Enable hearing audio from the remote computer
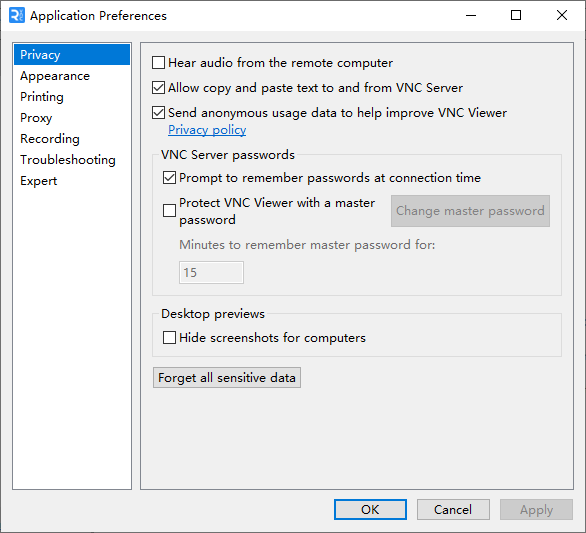The height and width of the screenshot is (533, 586). [158, 63]
